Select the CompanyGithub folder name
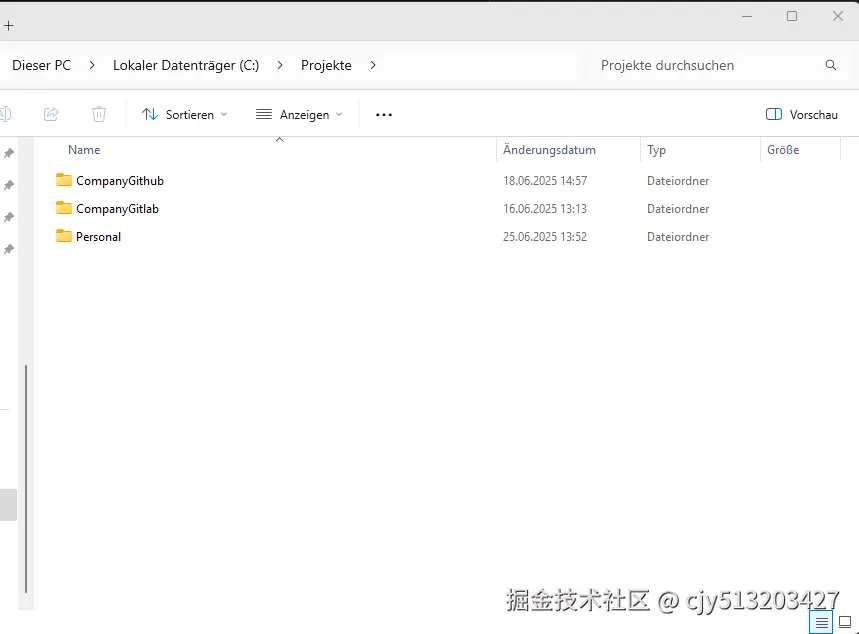The width and height of the screenshot is (859, 634). pyautogui.click(x=120, y=181)
